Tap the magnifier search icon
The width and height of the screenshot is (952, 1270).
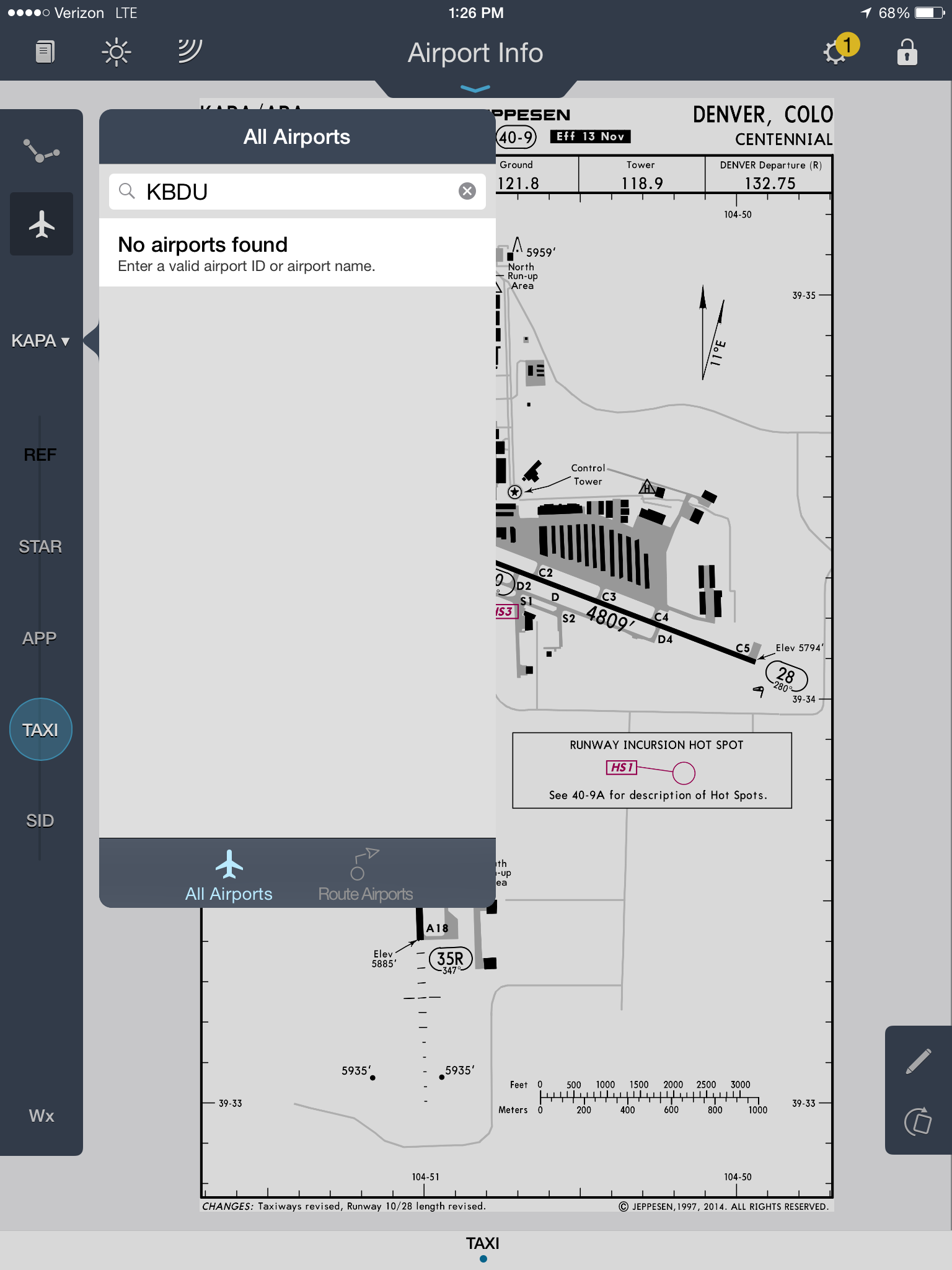click(x=127, y=191)
